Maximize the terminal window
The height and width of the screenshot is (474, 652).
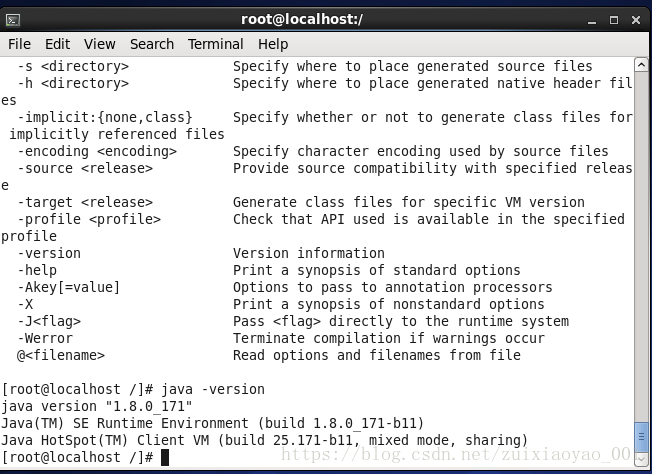tap(614, 20)
